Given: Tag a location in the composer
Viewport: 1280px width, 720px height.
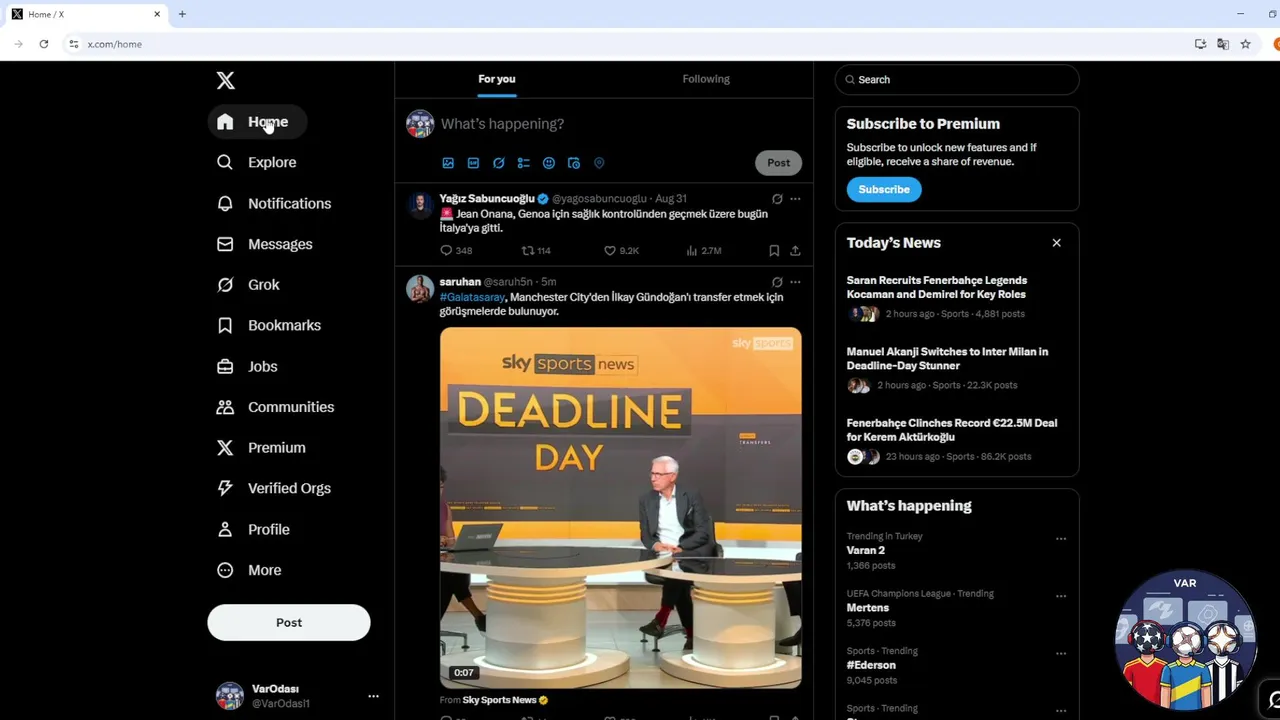Looking at the screenshot, I should point(599,163).
